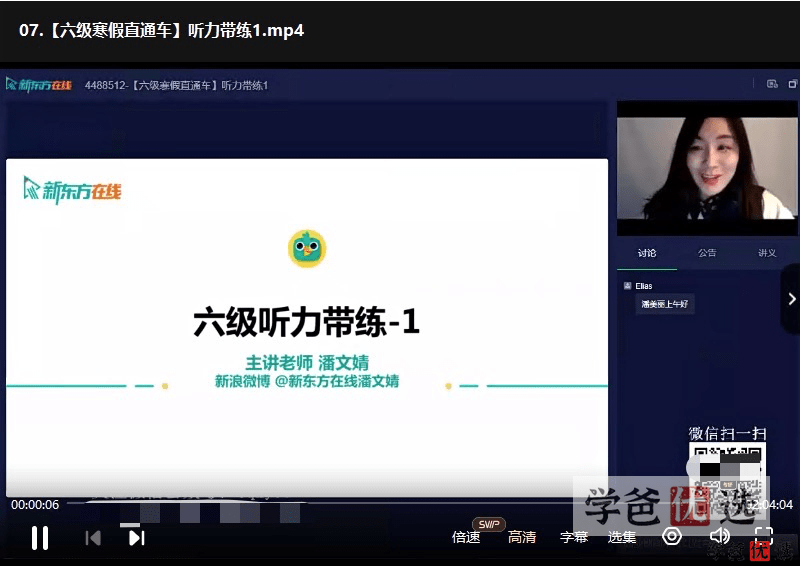This screenshot has height=566, width=800.
Task: Skip to the previous episode
Action: point(93,537)
